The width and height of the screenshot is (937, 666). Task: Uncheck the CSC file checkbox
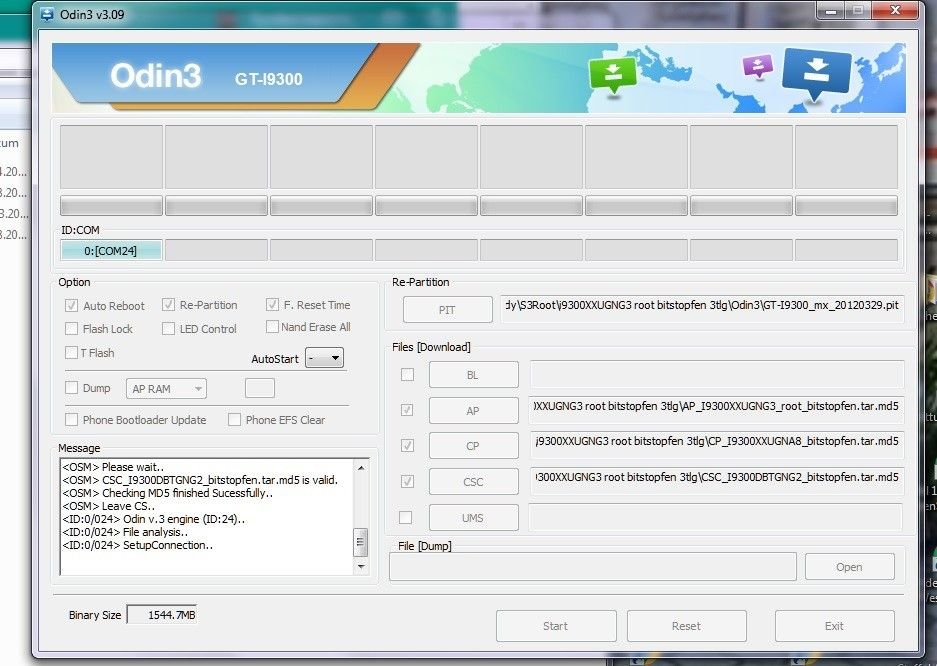click(408, 481)
